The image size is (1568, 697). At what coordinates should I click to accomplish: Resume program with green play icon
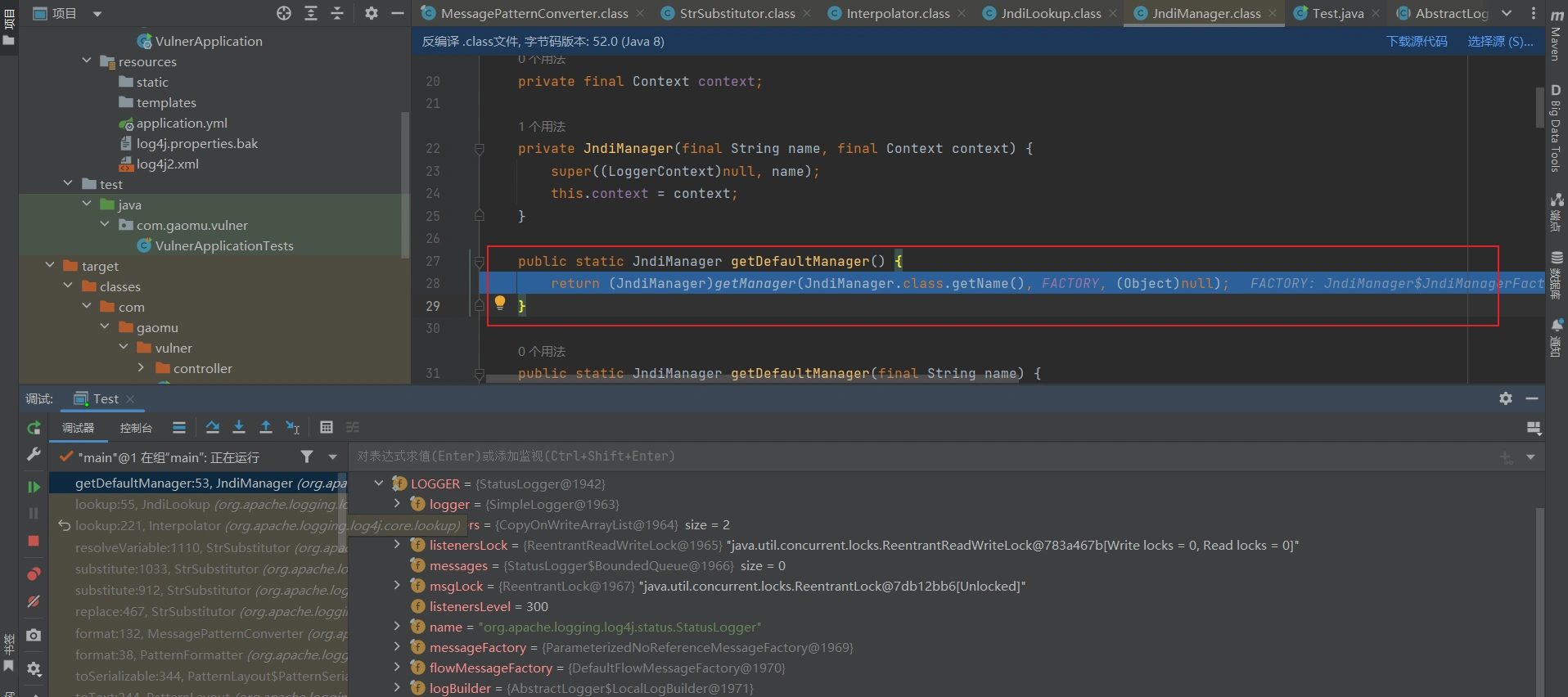[x=34, y=487]
